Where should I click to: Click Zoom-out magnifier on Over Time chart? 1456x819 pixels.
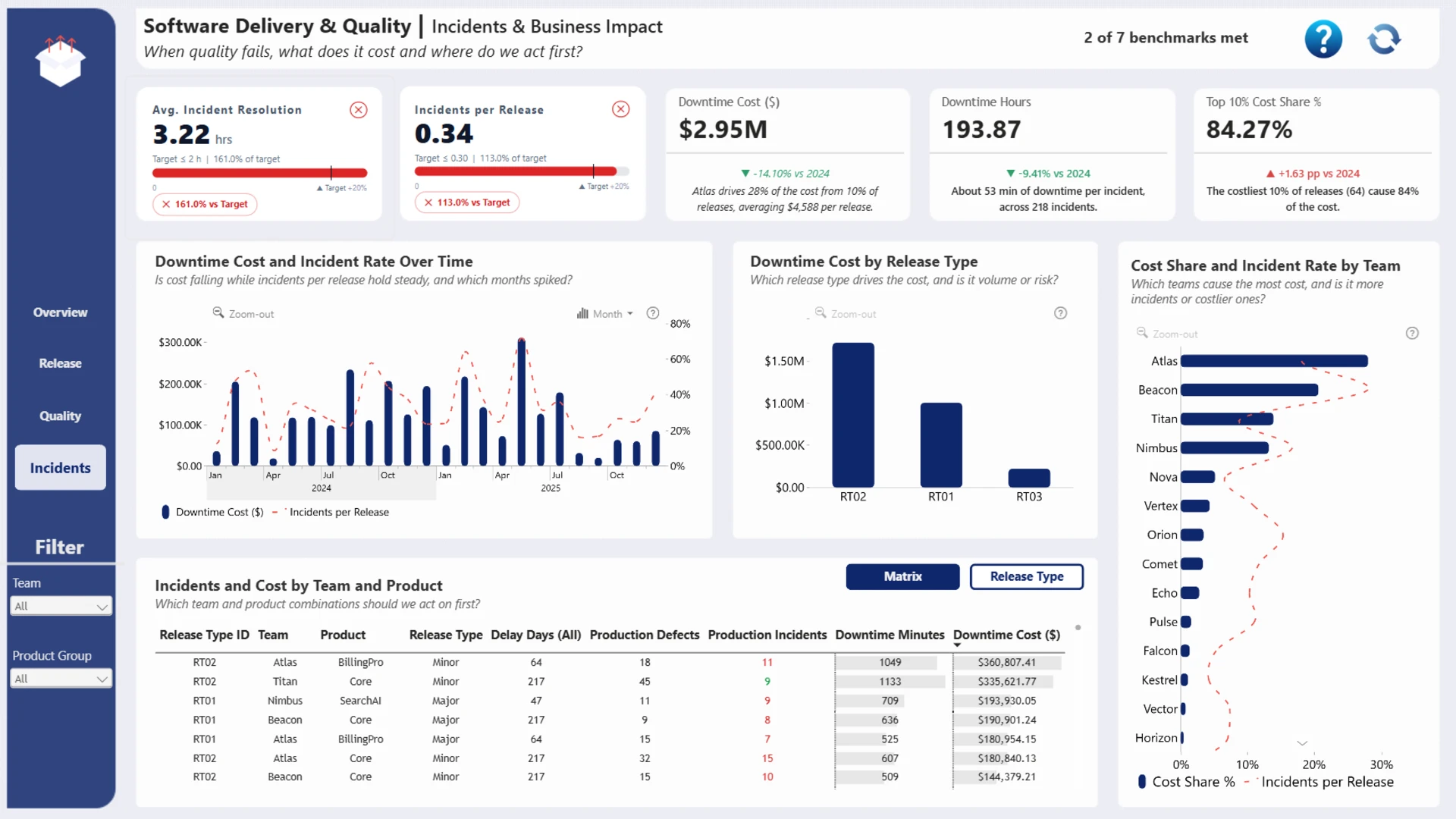tap(218, 312)
